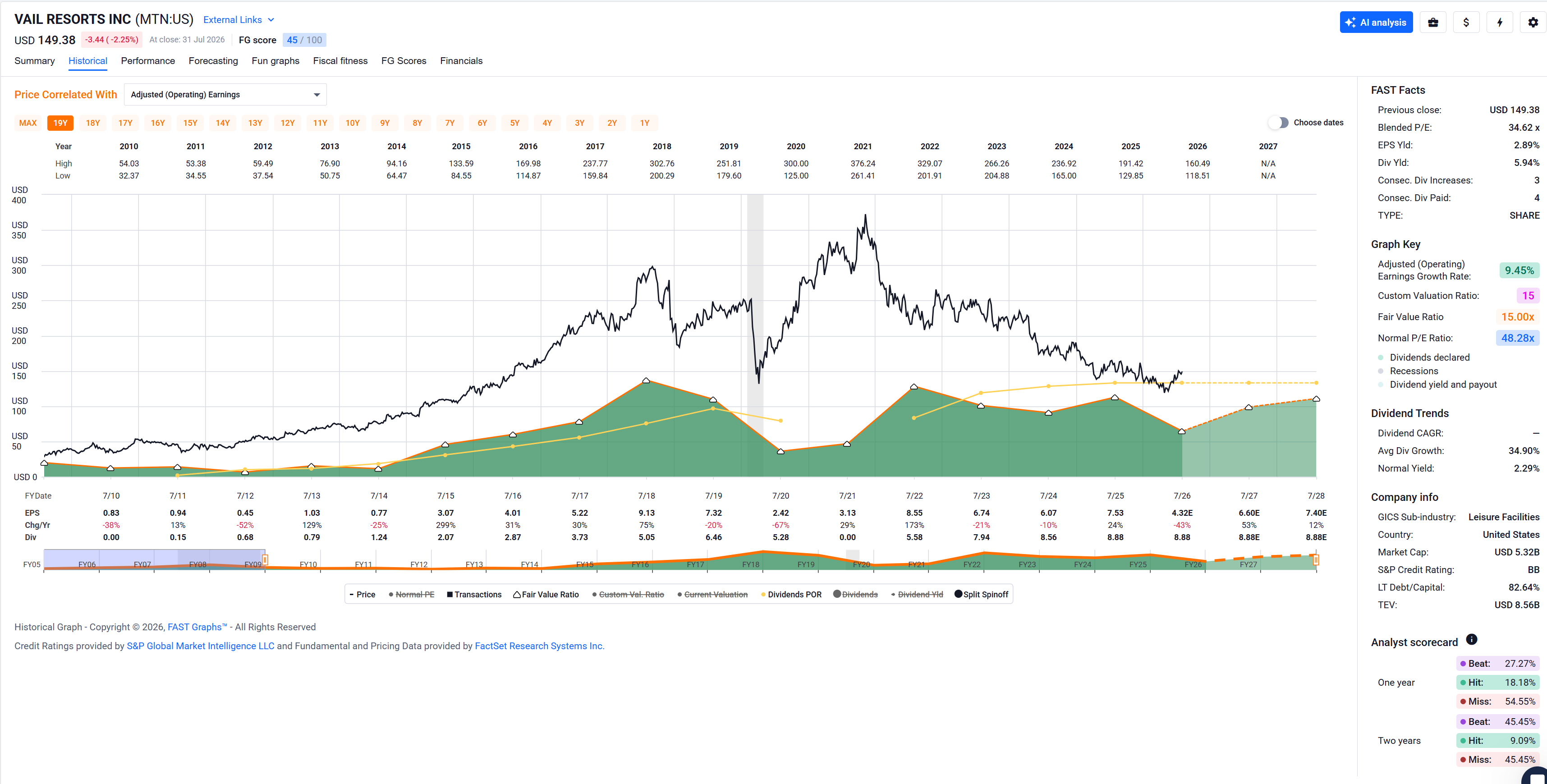Enable Current Valuation legend series

(x=712, y=594)
